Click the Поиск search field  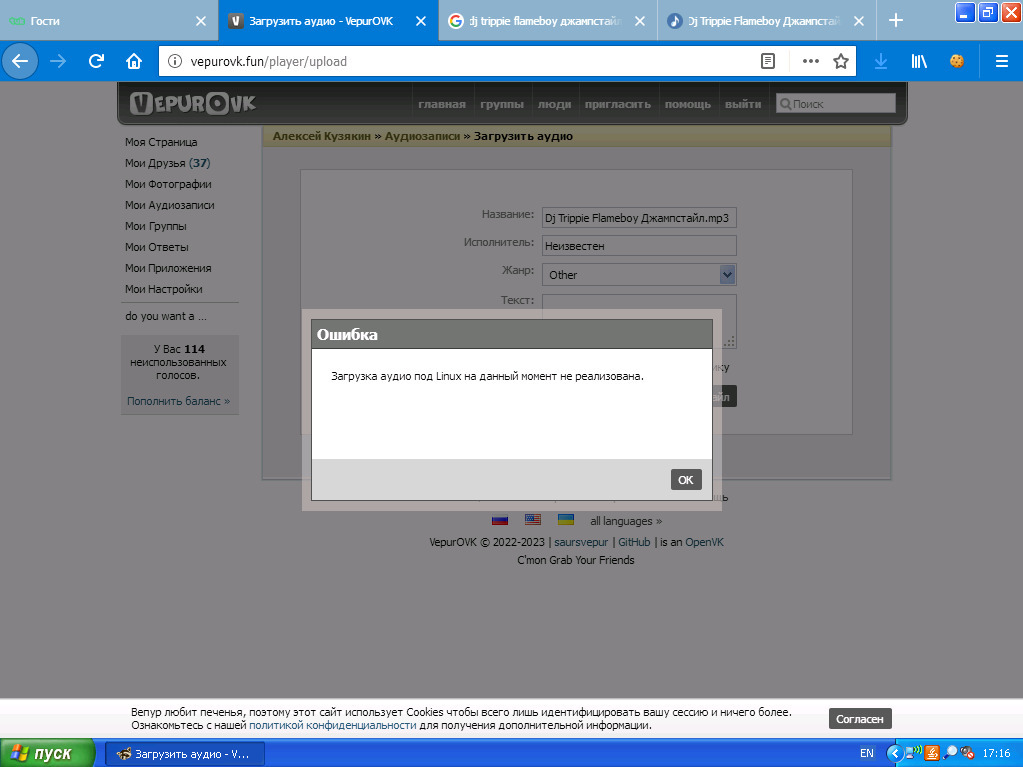(836, 103)
